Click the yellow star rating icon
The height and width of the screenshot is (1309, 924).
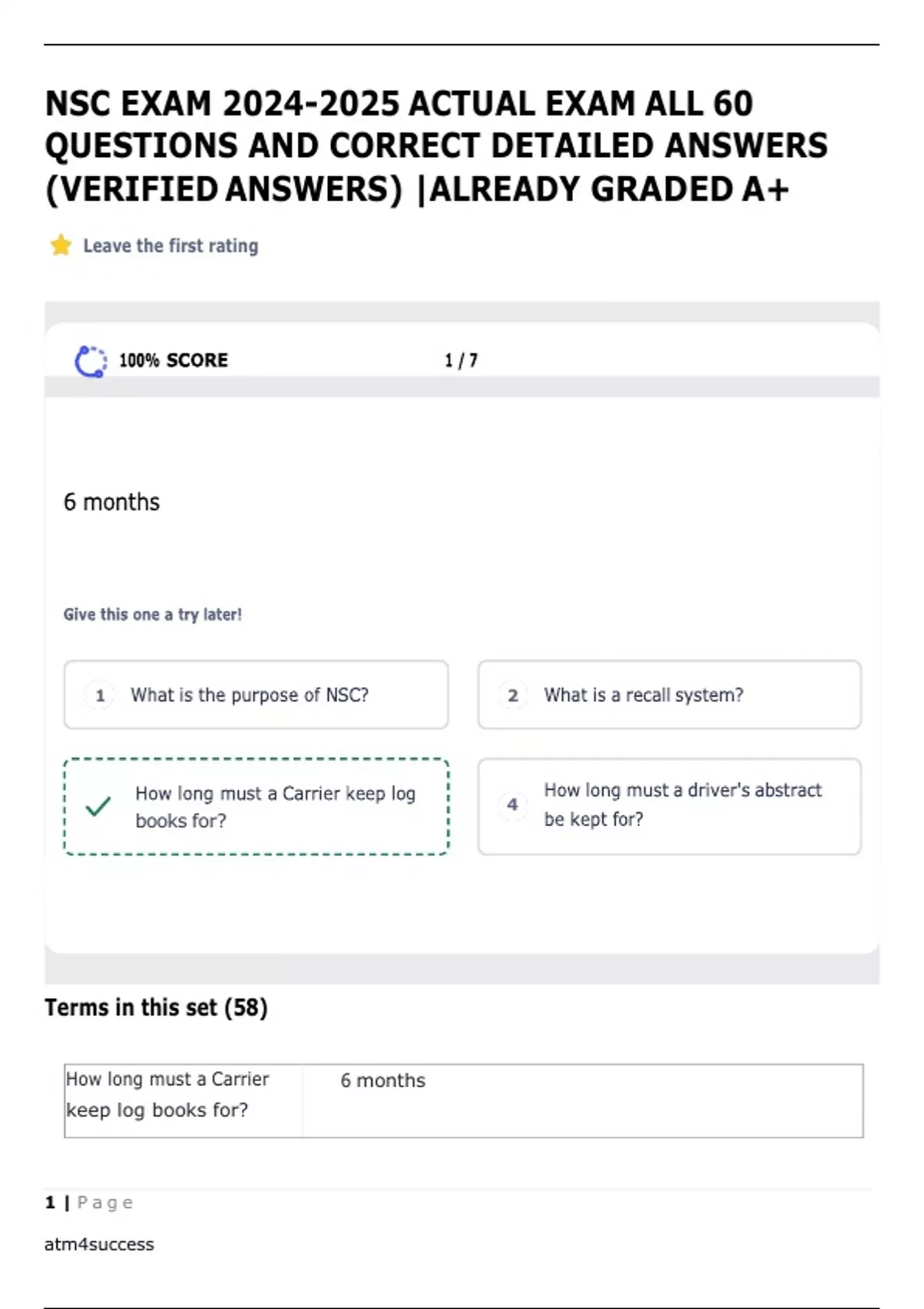61,246
